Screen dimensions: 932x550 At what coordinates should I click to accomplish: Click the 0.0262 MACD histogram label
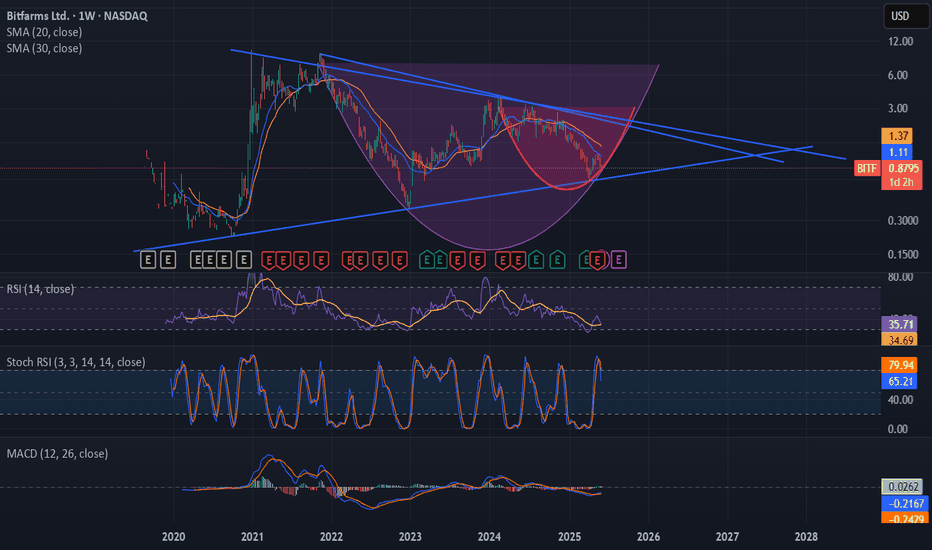pos(902,487)
